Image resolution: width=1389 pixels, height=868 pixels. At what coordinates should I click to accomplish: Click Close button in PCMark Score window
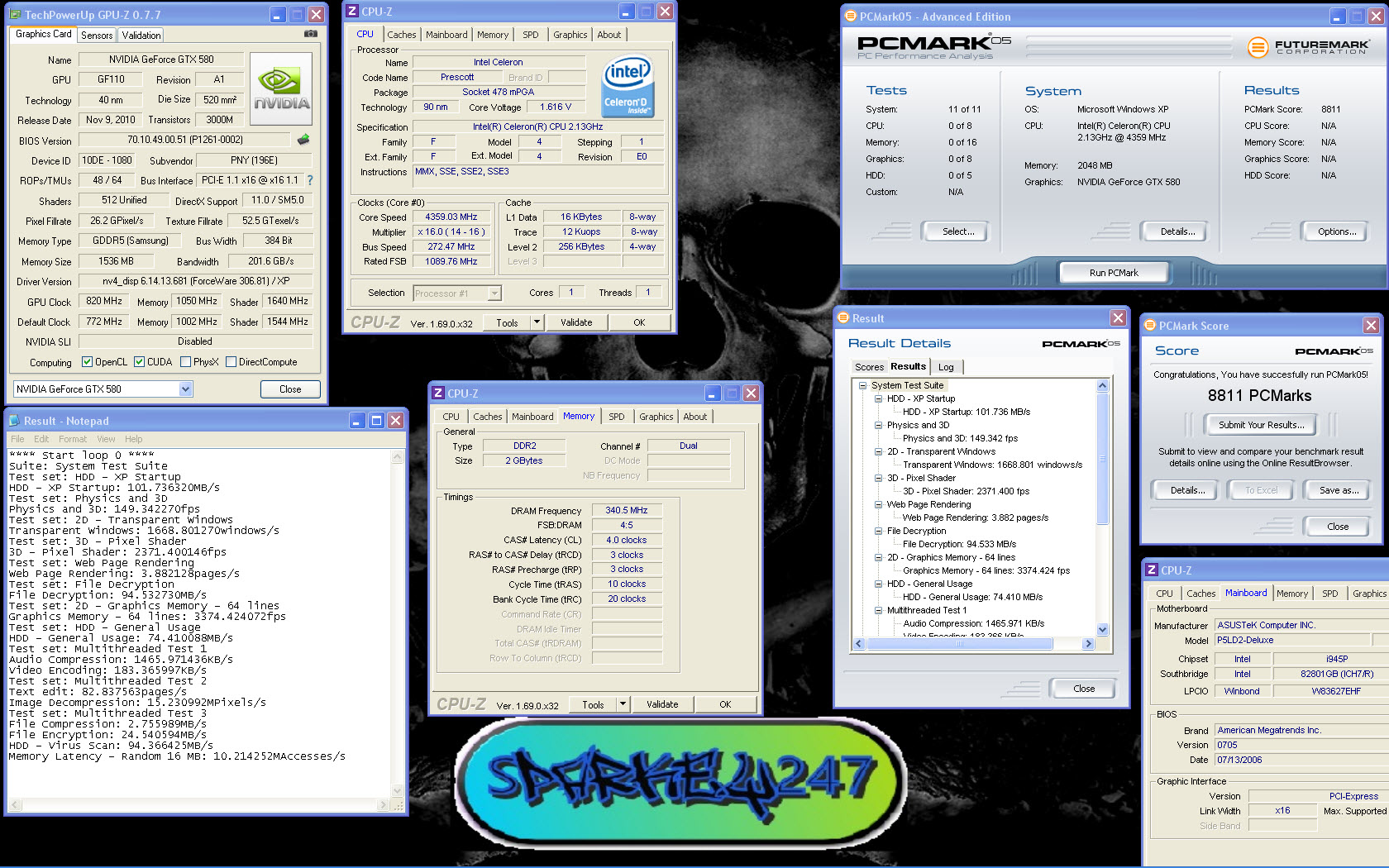click(1338, 527)
